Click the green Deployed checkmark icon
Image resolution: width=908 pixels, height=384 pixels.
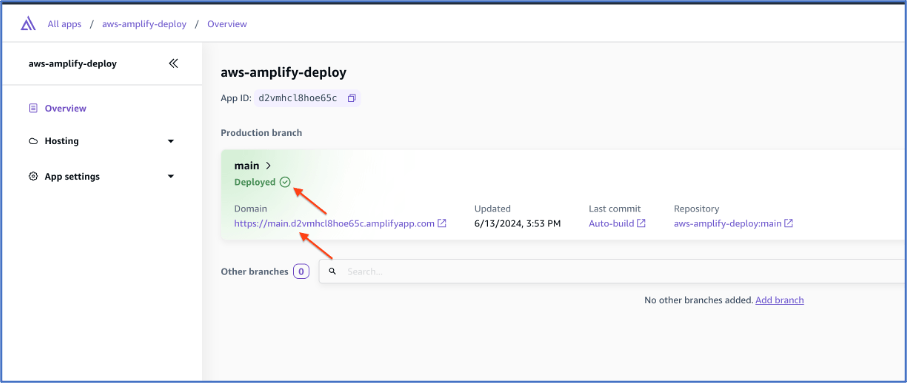[284, 182]
